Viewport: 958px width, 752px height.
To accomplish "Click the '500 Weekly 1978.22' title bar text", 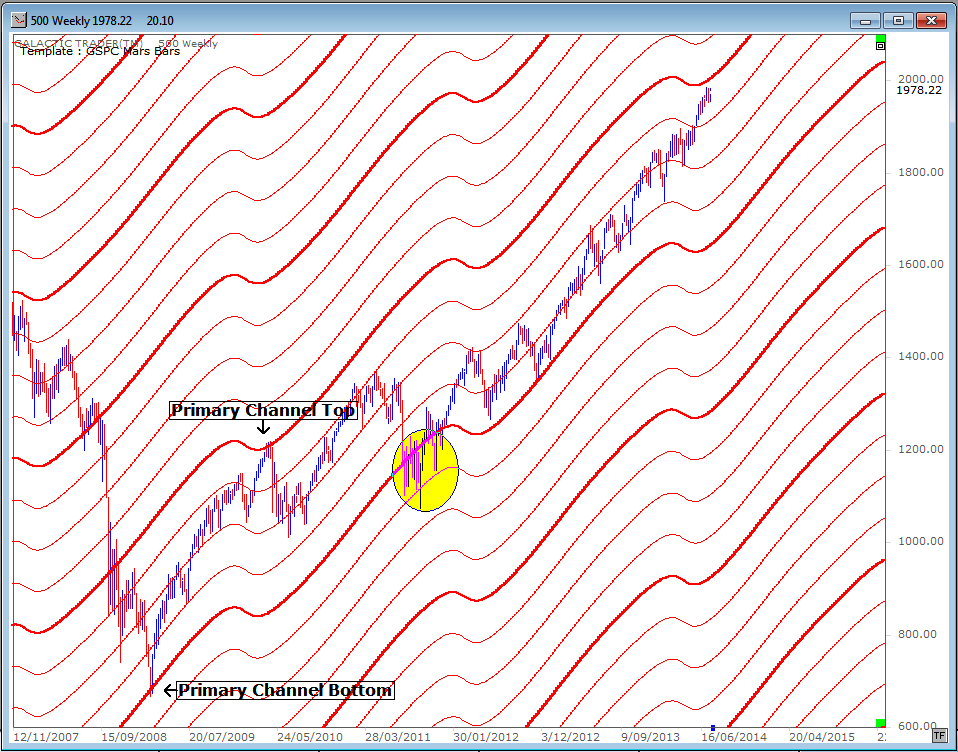I will tap(81, 21).
